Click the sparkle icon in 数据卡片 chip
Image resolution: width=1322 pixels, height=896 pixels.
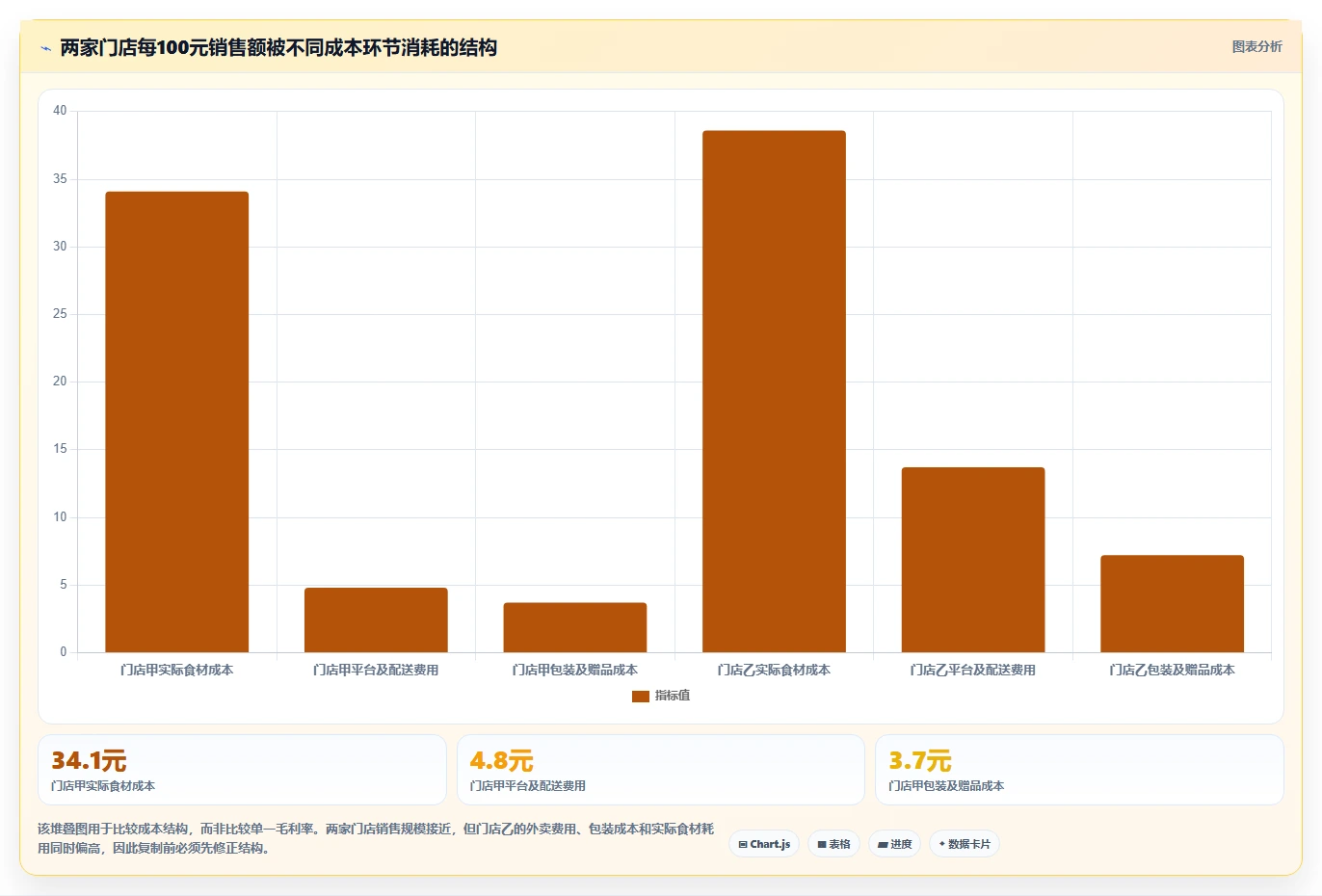(942, 844)
